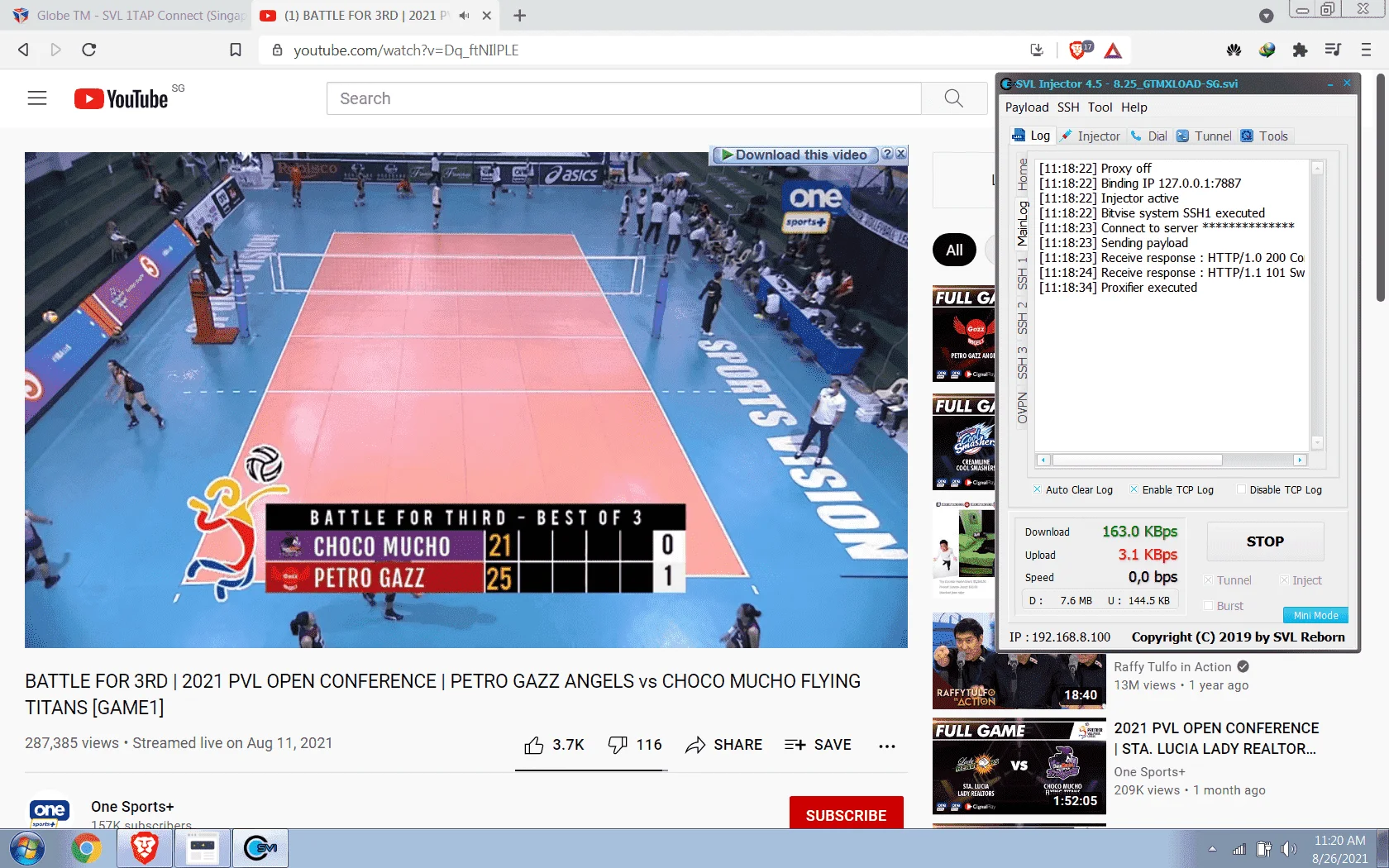Image resolution: width=1389 pixels, height=868 pixels.
Task: Select the OVPN vertical log tab
Action: pos(1023,408)
